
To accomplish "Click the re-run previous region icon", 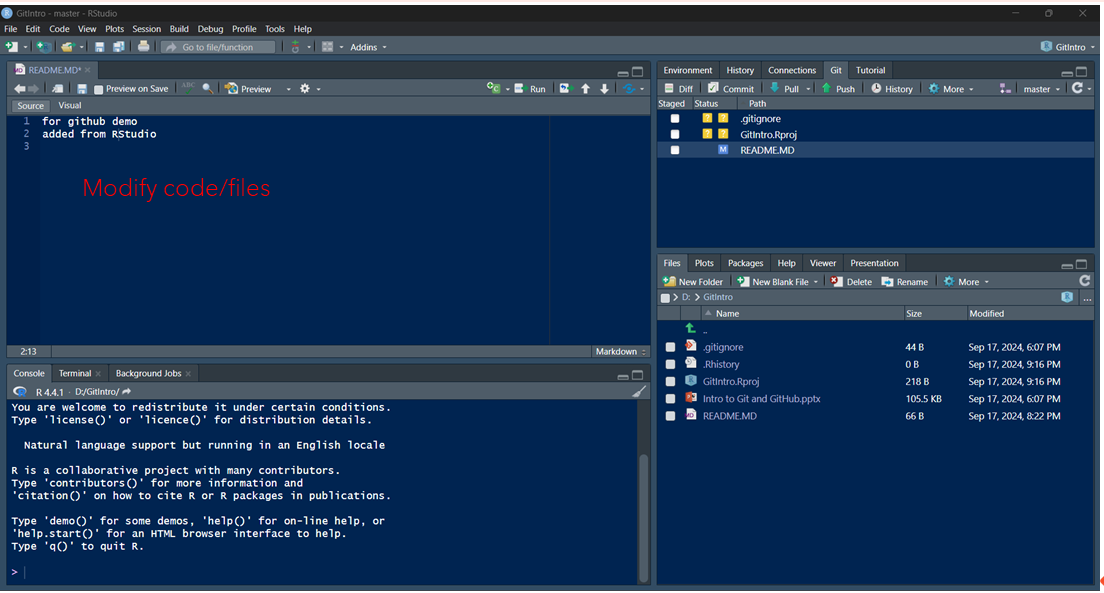I will click(565, 88).
